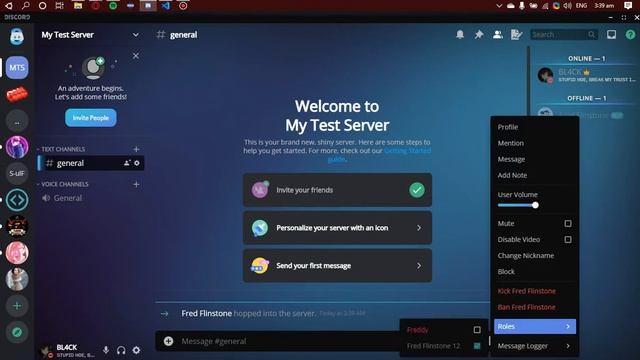This screenshot has width=640, height=360.
Task: Deafen with headphones icon
Action: click(x=121, y=350)
